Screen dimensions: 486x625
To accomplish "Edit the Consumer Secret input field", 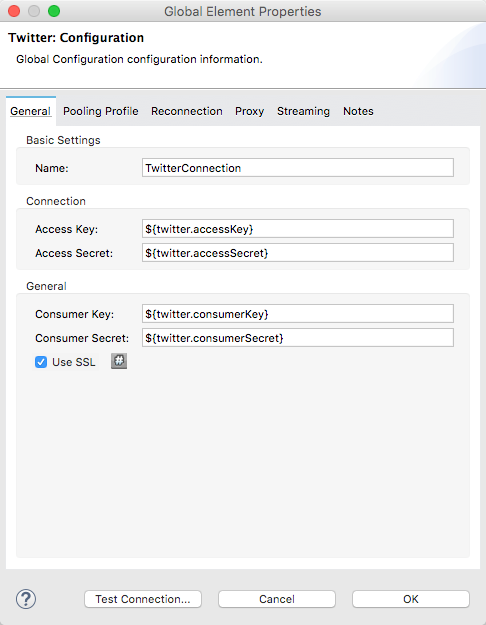I will (x=298, y=338).
